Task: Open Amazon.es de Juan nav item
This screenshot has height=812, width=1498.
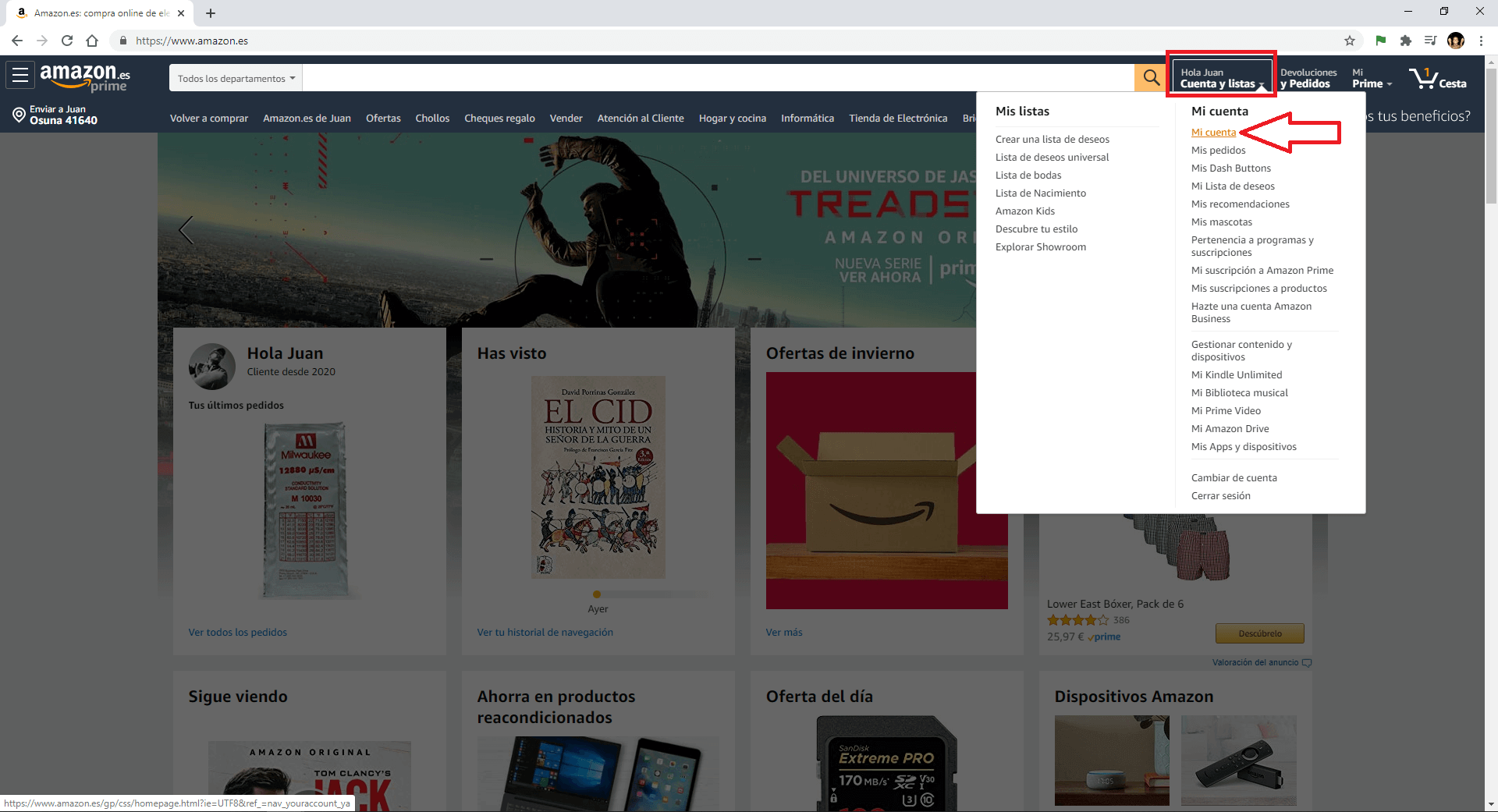Action: (x=307, y=119)
